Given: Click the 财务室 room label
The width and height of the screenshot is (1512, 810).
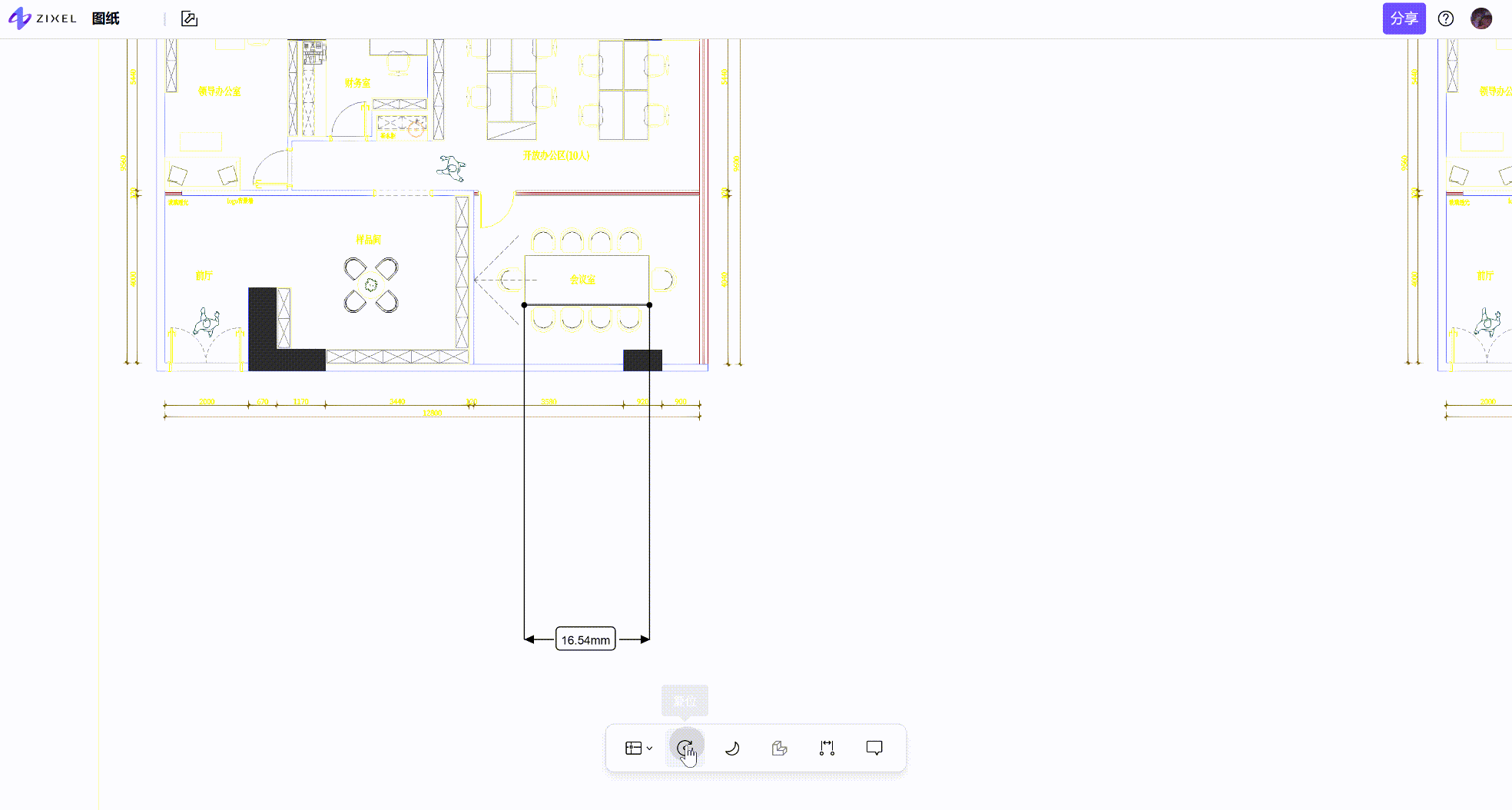Looking at the screenshot, I should [357, 83].
